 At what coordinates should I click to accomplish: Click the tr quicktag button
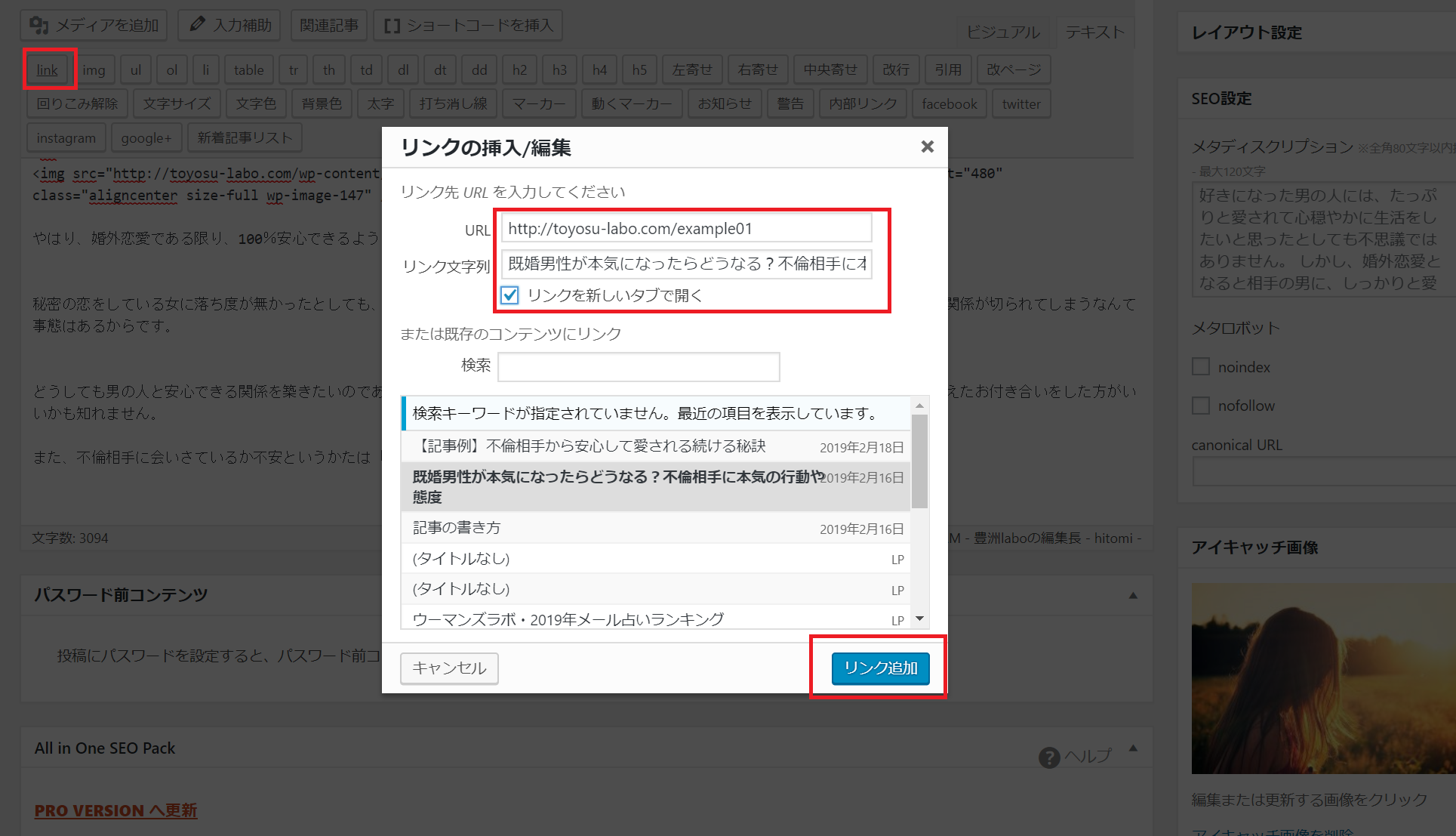(294, 69)
